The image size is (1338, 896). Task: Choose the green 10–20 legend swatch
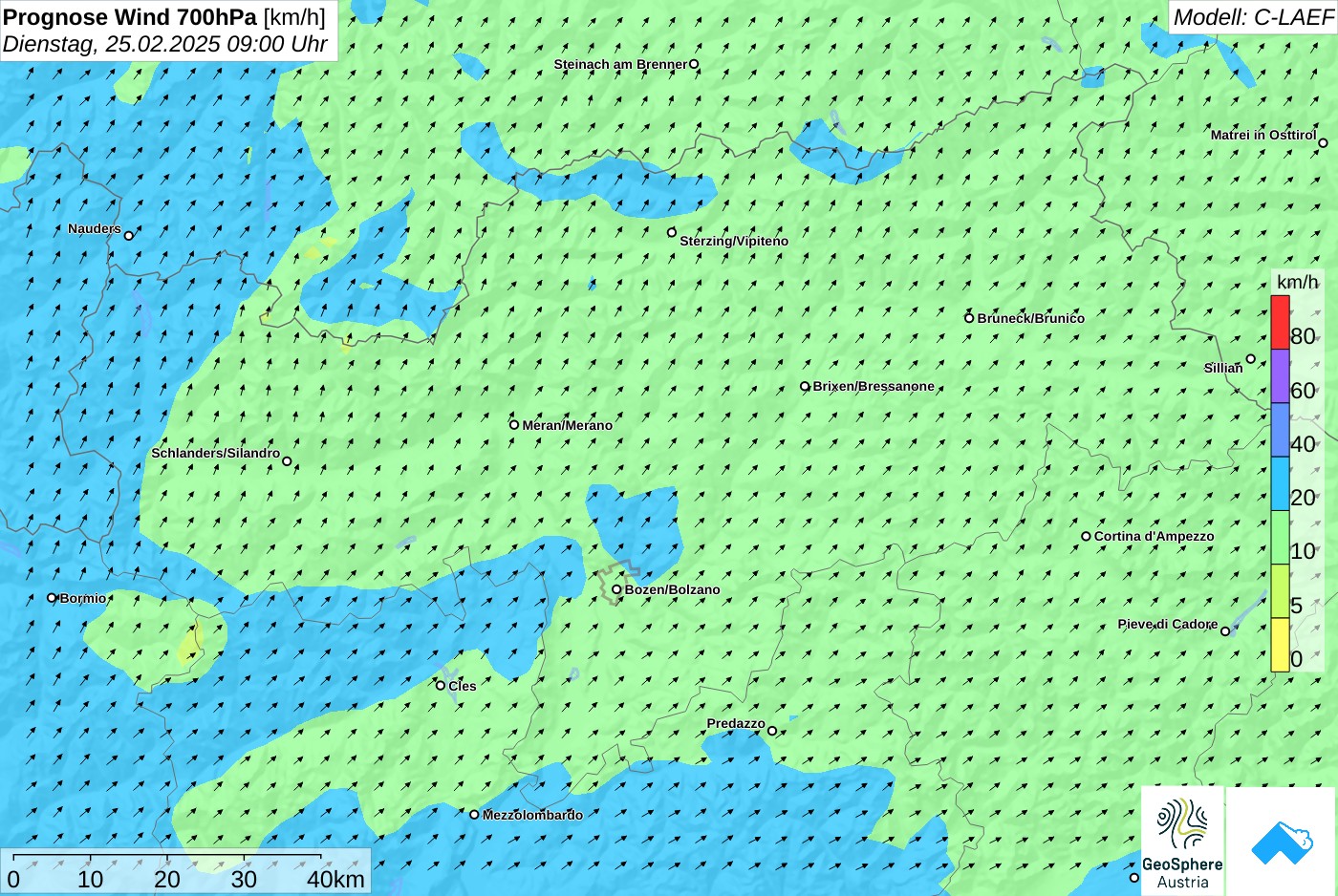tap(1280, 538)
